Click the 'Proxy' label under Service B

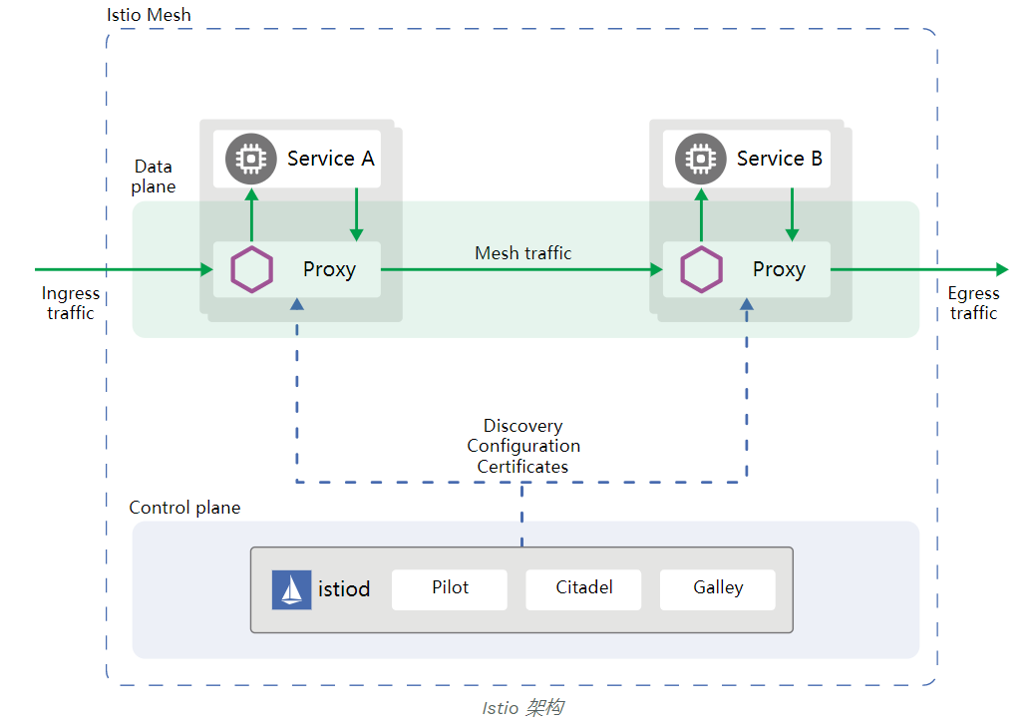click(x=779, y=270)
